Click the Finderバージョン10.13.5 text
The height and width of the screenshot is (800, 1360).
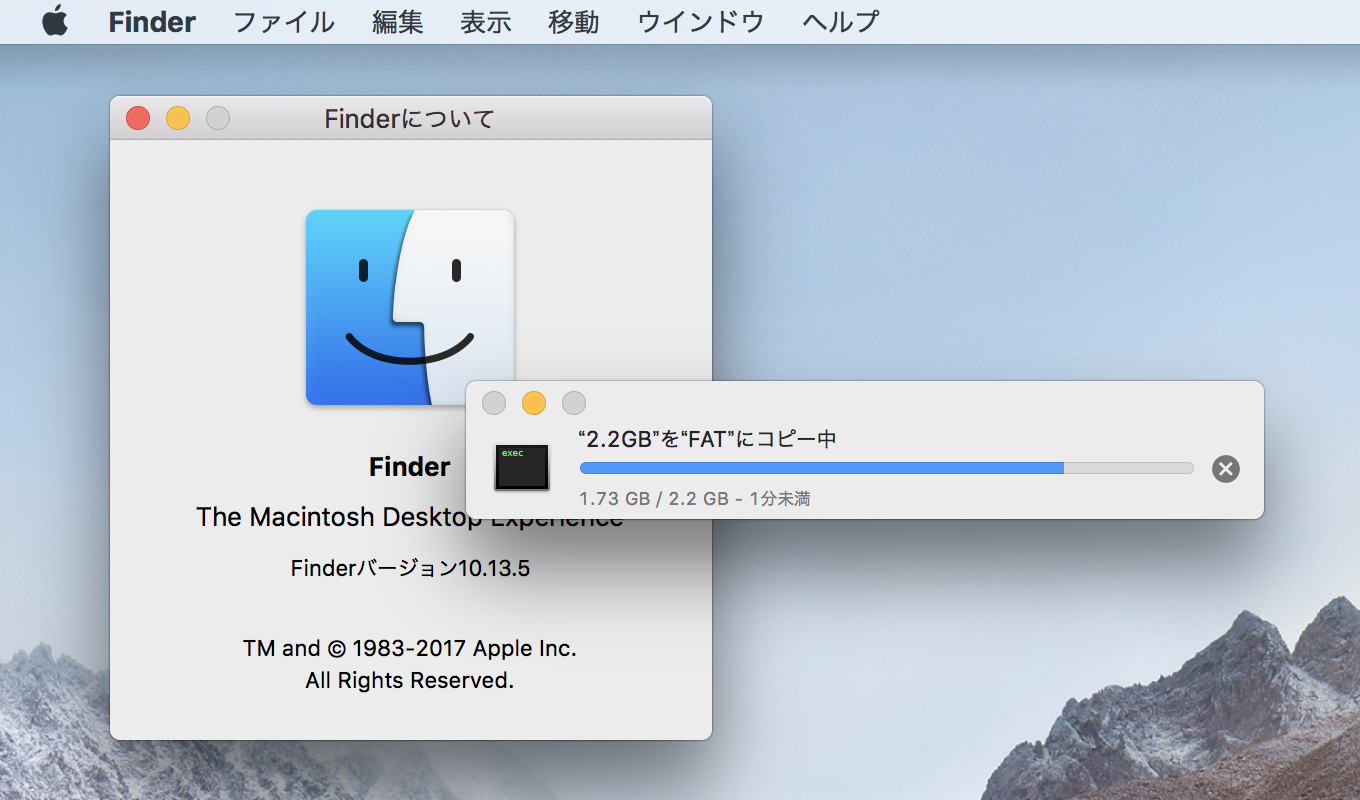410,569
